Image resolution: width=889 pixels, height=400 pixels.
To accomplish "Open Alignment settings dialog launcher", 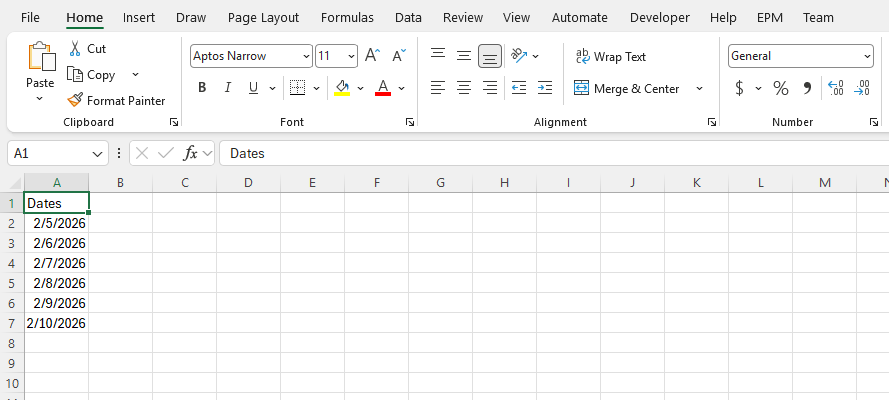I will pyautogui.click(x=712, y=122).
